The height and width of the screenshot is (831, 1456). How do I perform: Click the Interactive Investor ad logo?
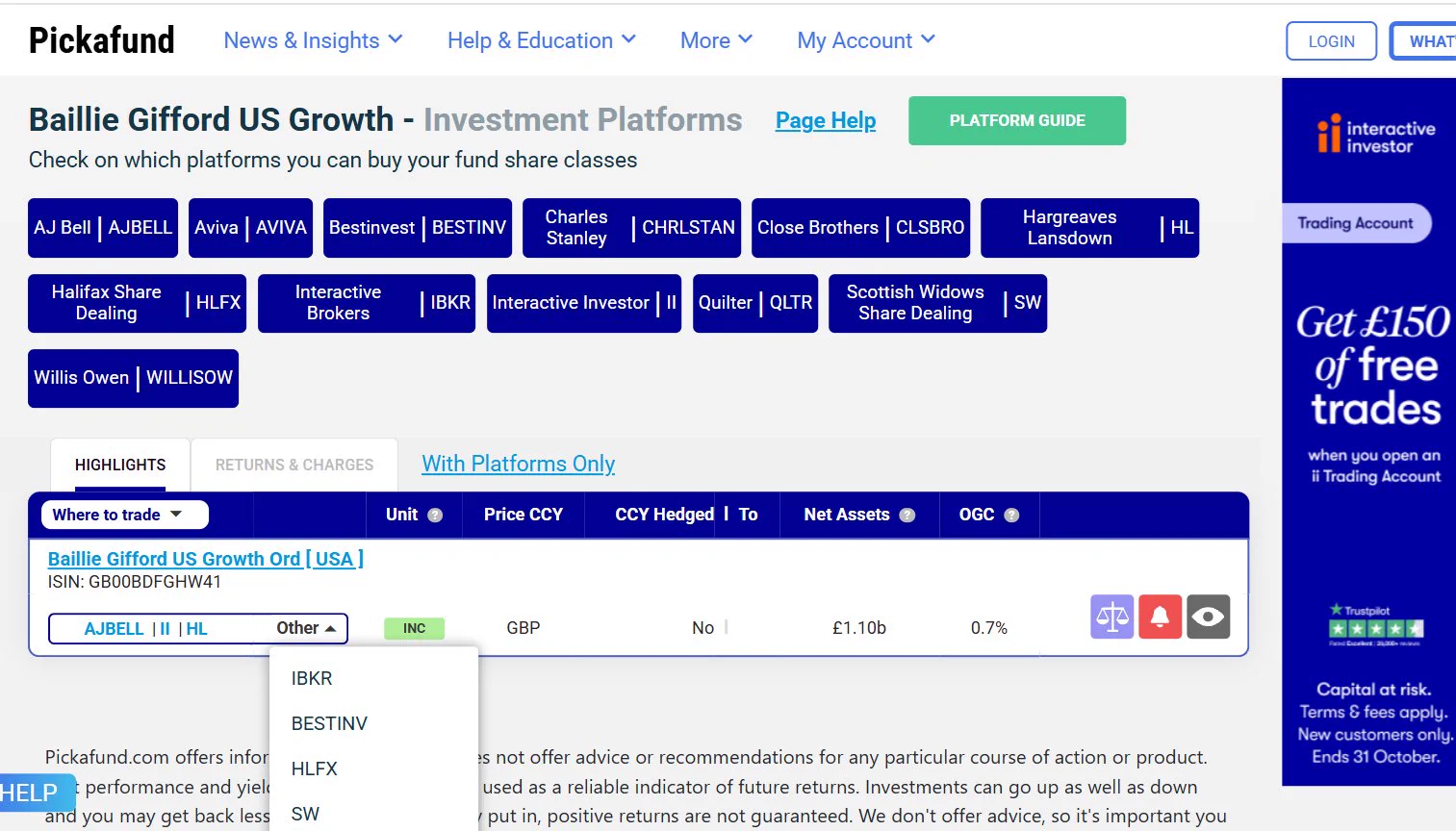click(x=1377, y=135)
